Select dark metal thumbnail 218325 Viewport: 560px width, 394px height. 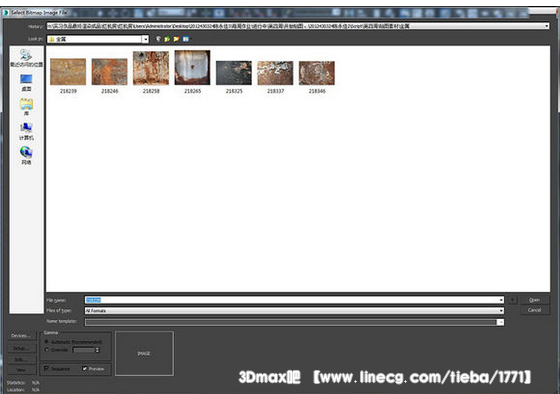tap(234, 73)
